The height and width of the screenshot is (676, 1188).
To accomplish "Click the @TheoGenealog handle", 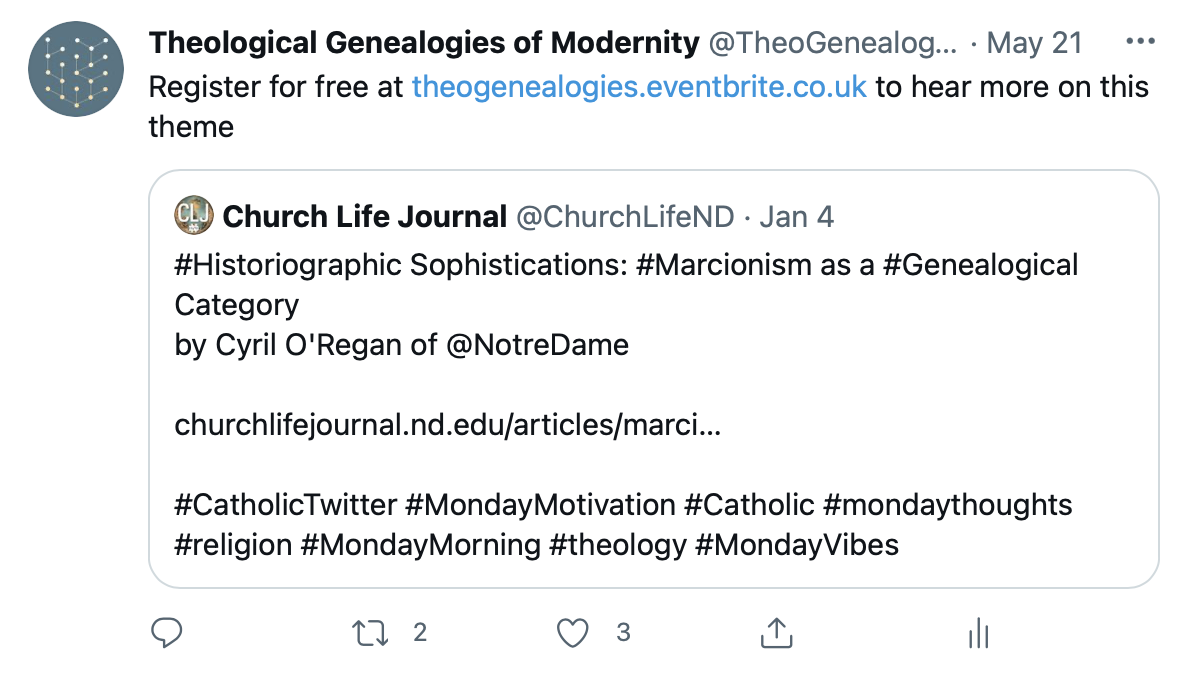I will pyautogui.click(x=832, y=43).
